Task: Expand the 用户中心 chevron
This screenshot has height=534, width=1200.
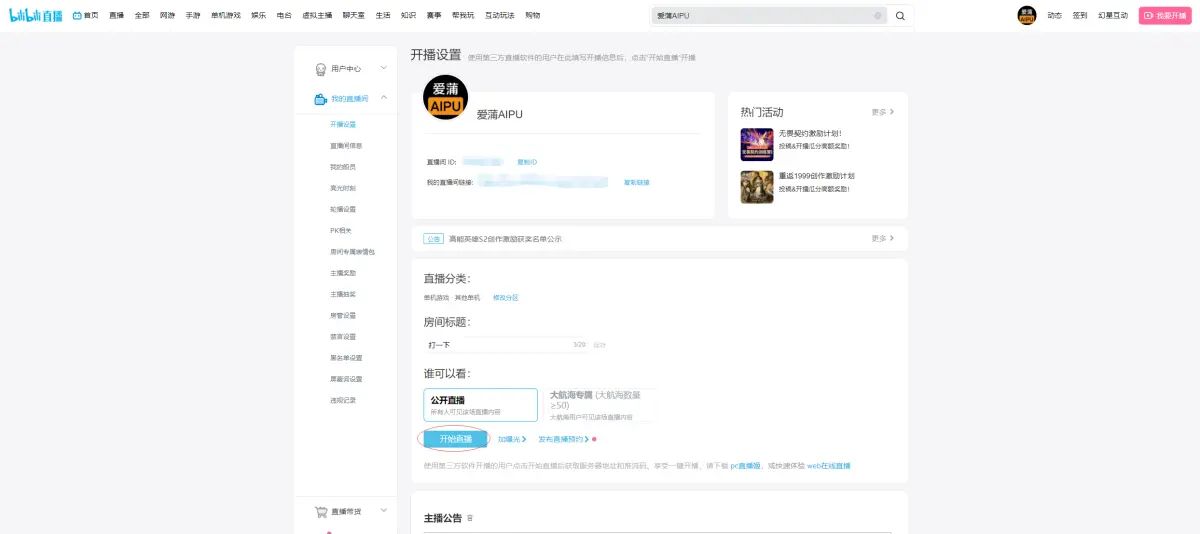Action: point(383,69)
